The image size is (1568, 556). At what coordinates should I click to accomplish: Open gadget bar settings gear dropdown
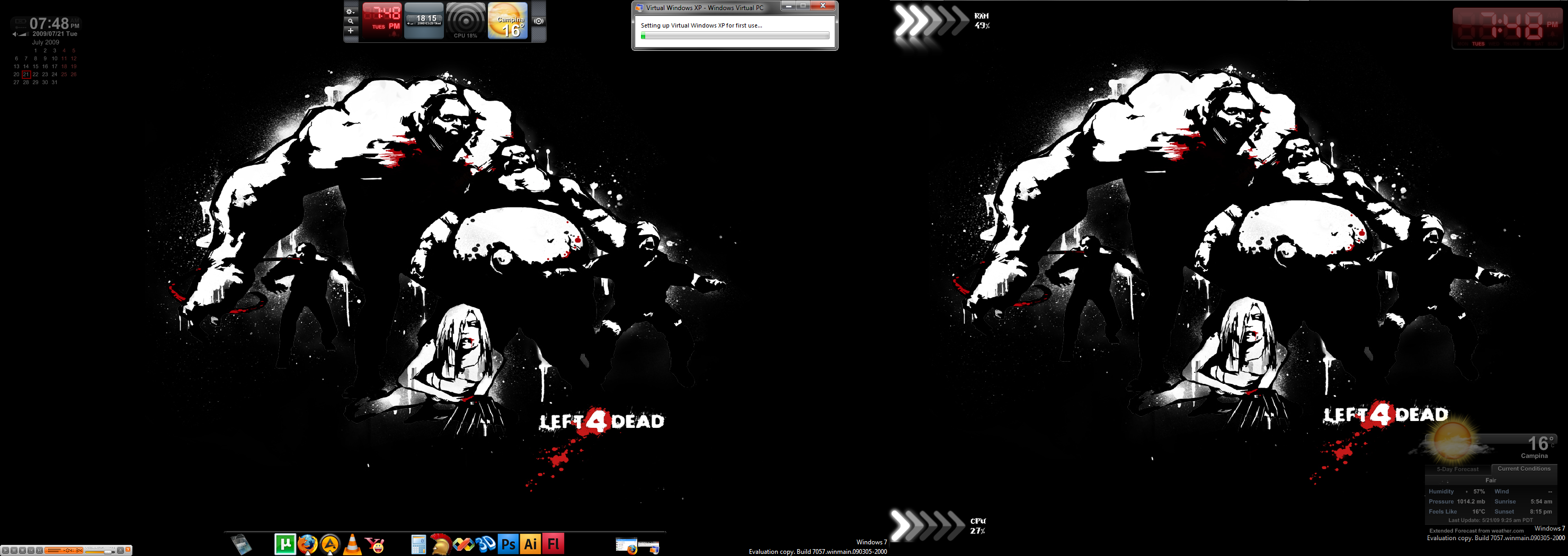[351, 11]
